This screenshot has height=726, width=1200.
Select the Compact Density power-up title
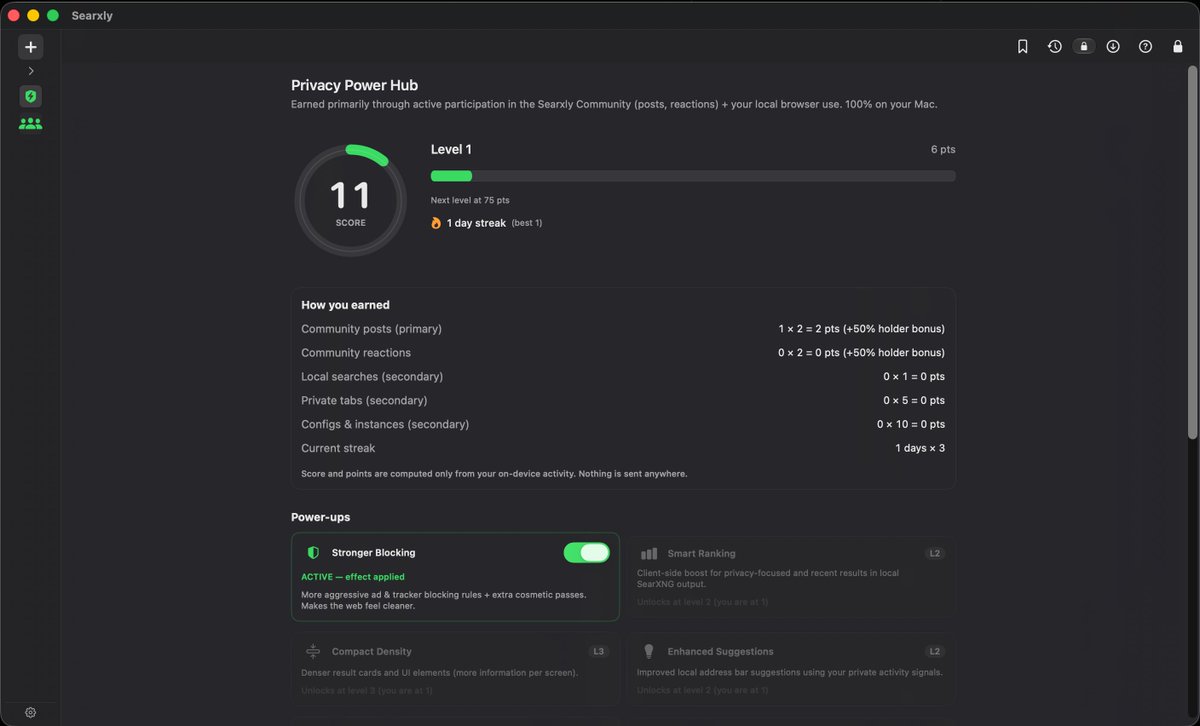tap(372, 651)
